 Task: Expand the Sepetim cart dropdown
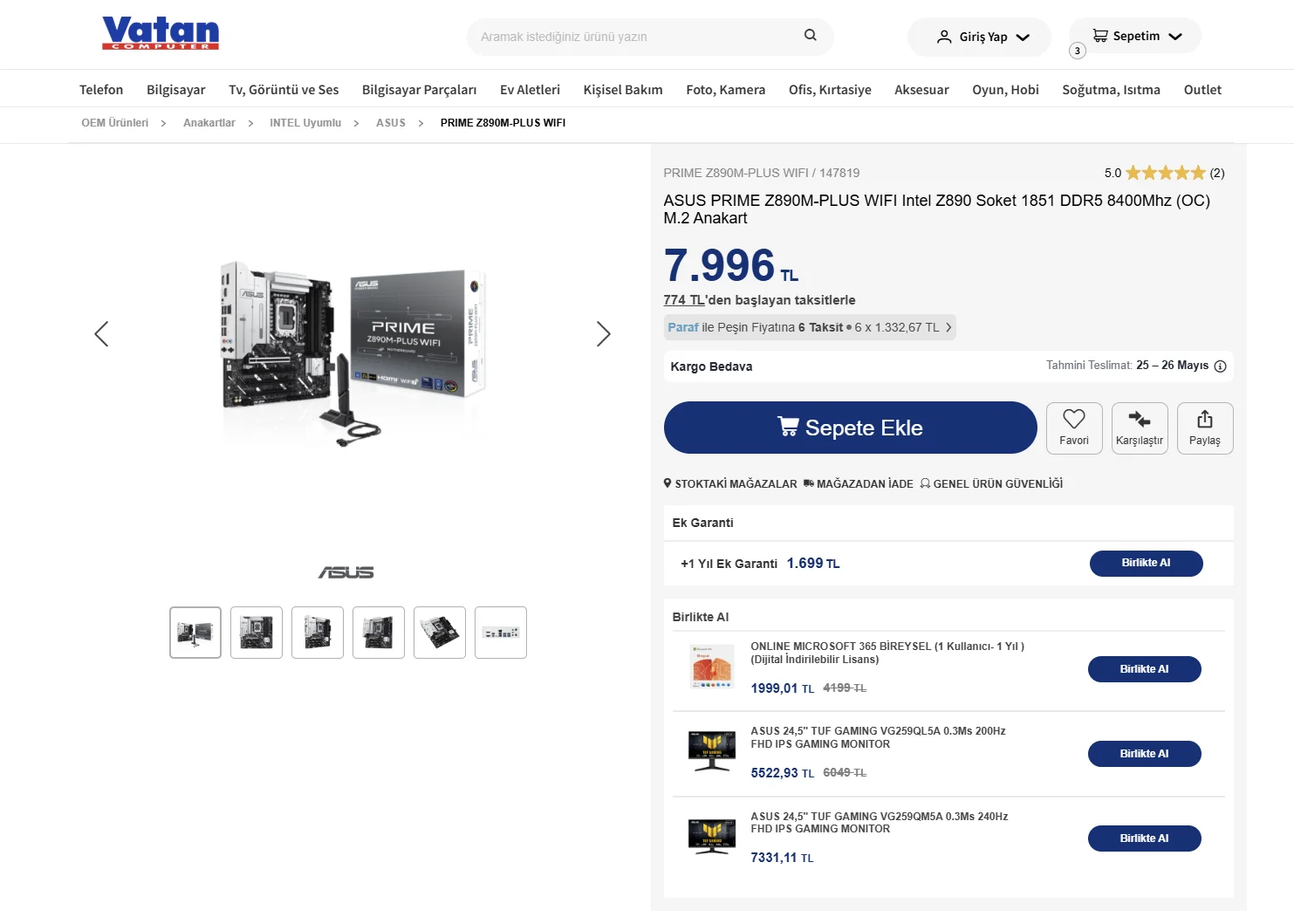click(x=1135, y=36)
